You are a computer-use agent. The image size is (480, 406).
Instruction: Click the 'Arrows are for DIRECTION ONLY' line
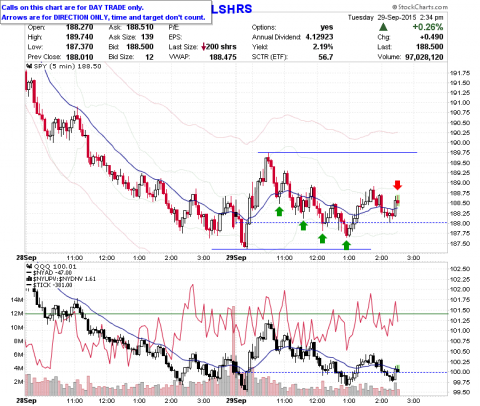(x=103, y=17)
